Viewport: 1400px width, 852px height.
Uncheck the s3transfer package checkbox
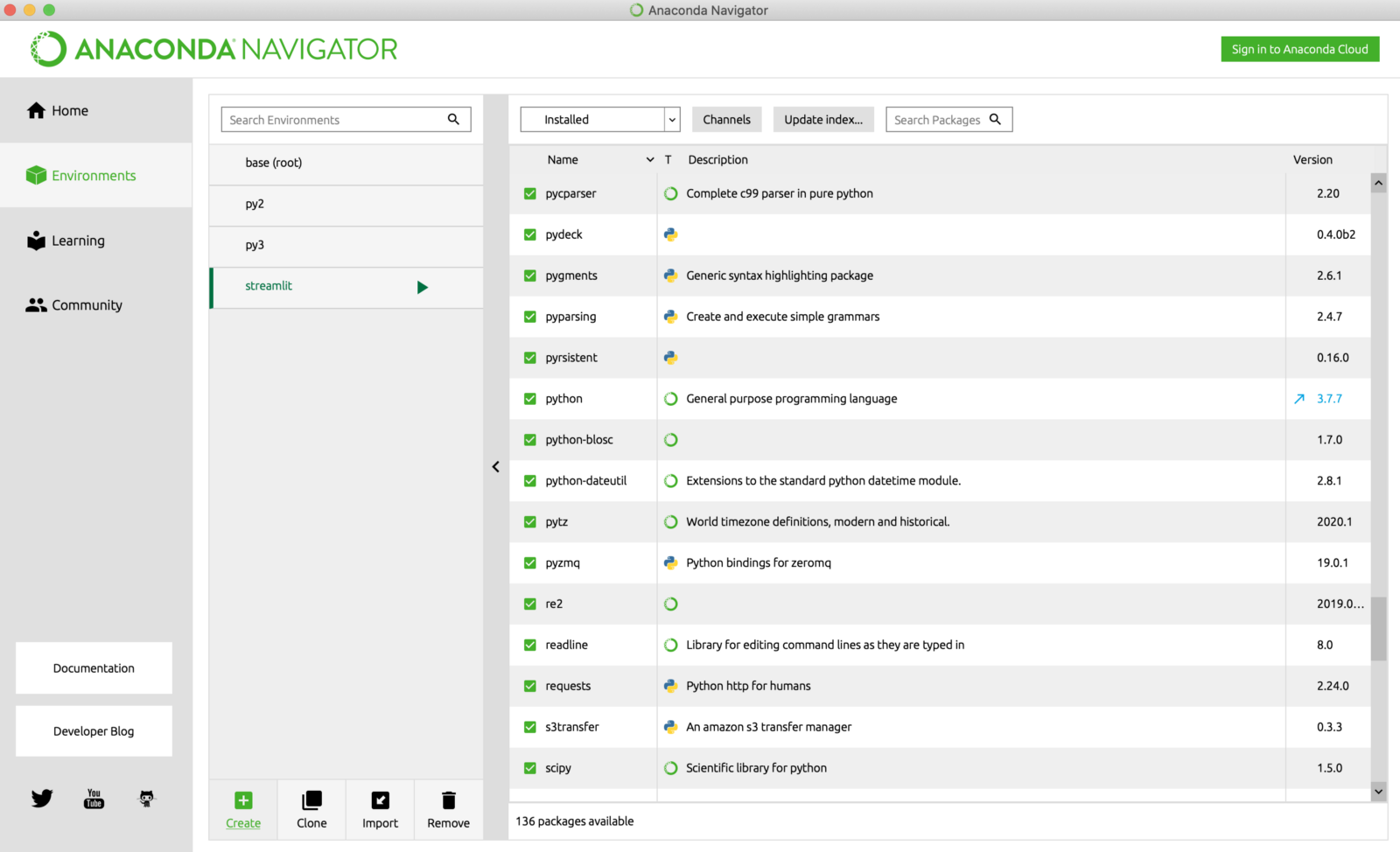click(530, 727)
